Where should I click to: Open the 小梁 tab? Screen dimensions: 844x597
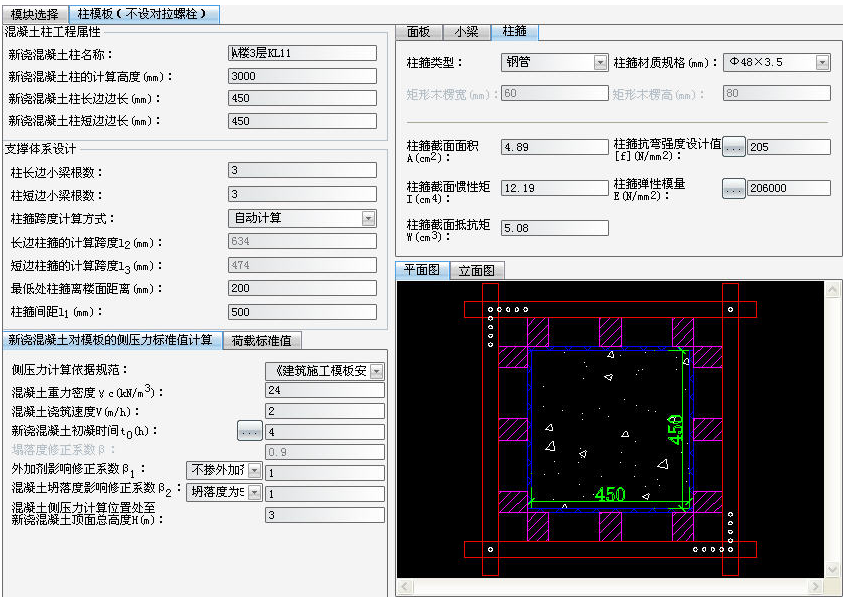(466, 32)
